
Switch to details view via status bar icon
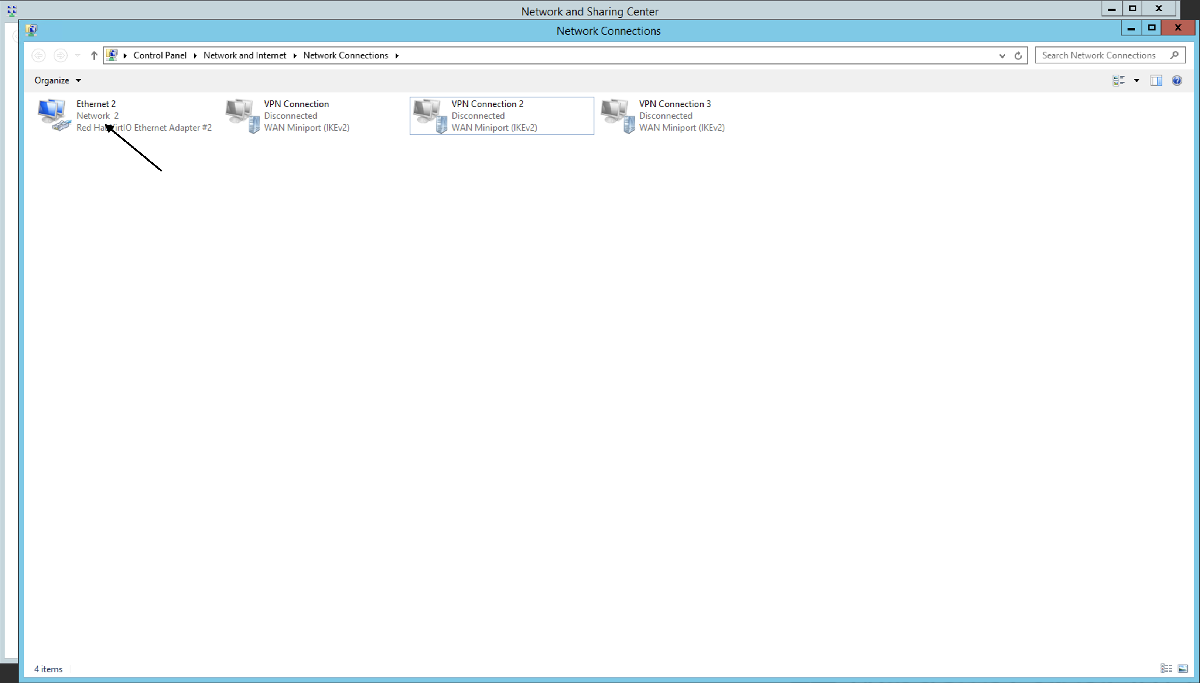point(1164,668)
